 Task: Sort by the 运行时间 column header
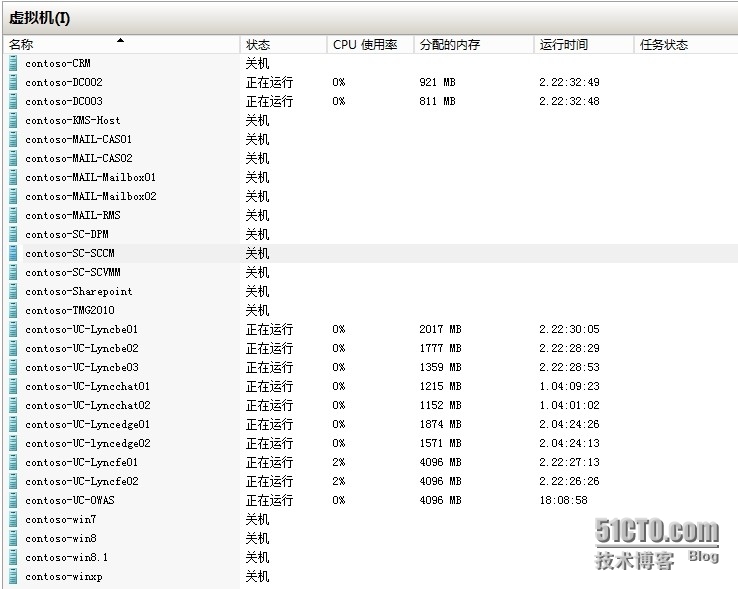pyautogui.click(x=584, y=45)
